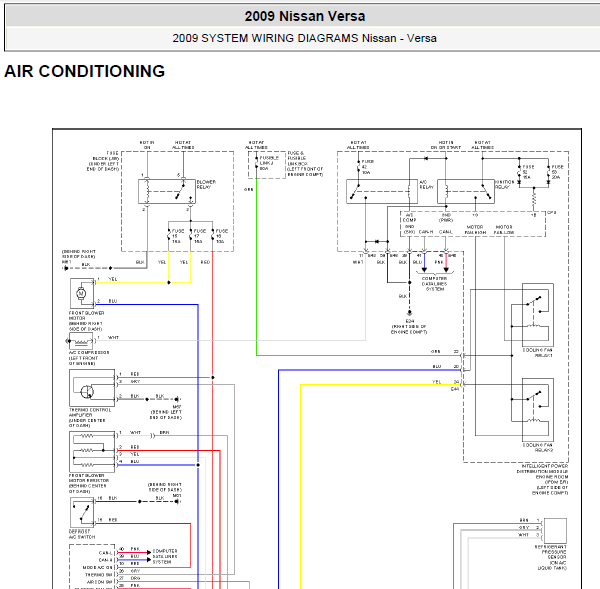
Task: Click "COMPUTER DATA LINES SYSTEM" beside the CAN-L pin
Action: tap(165, 556)
